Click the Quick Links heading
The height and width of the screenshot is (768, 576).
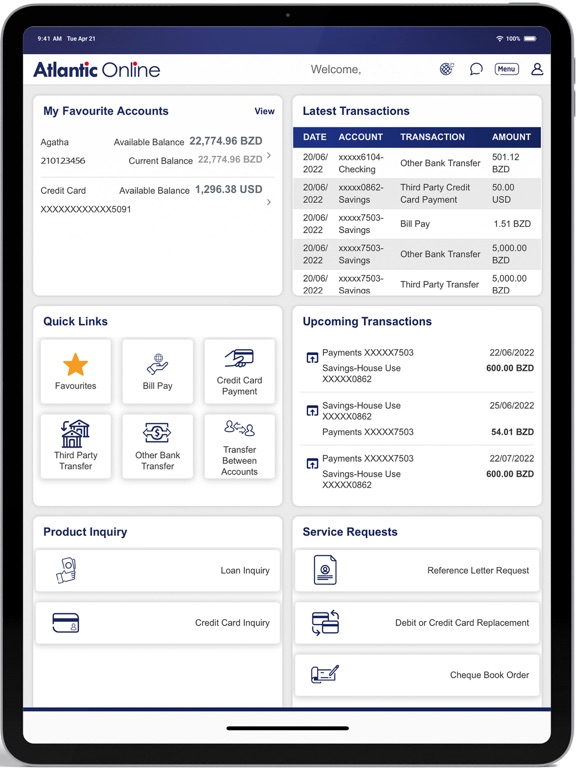point(75,321)
